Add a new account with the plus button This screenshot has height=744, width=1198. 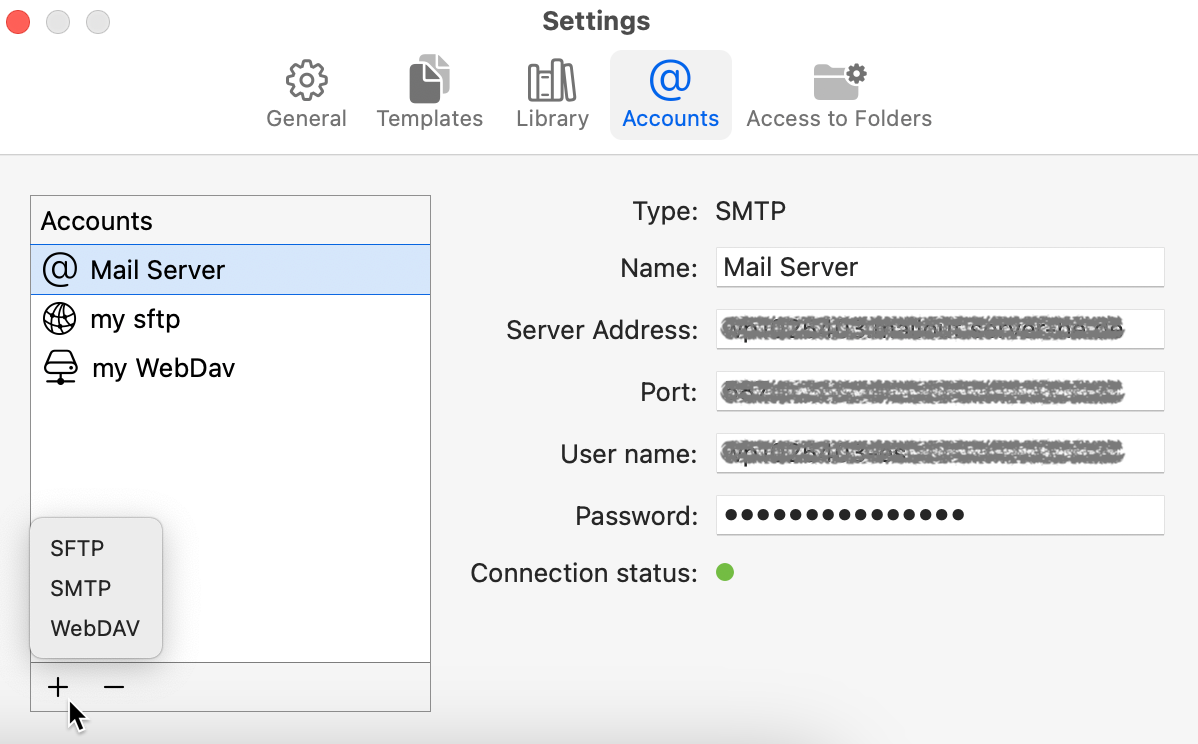pos(58,687)
